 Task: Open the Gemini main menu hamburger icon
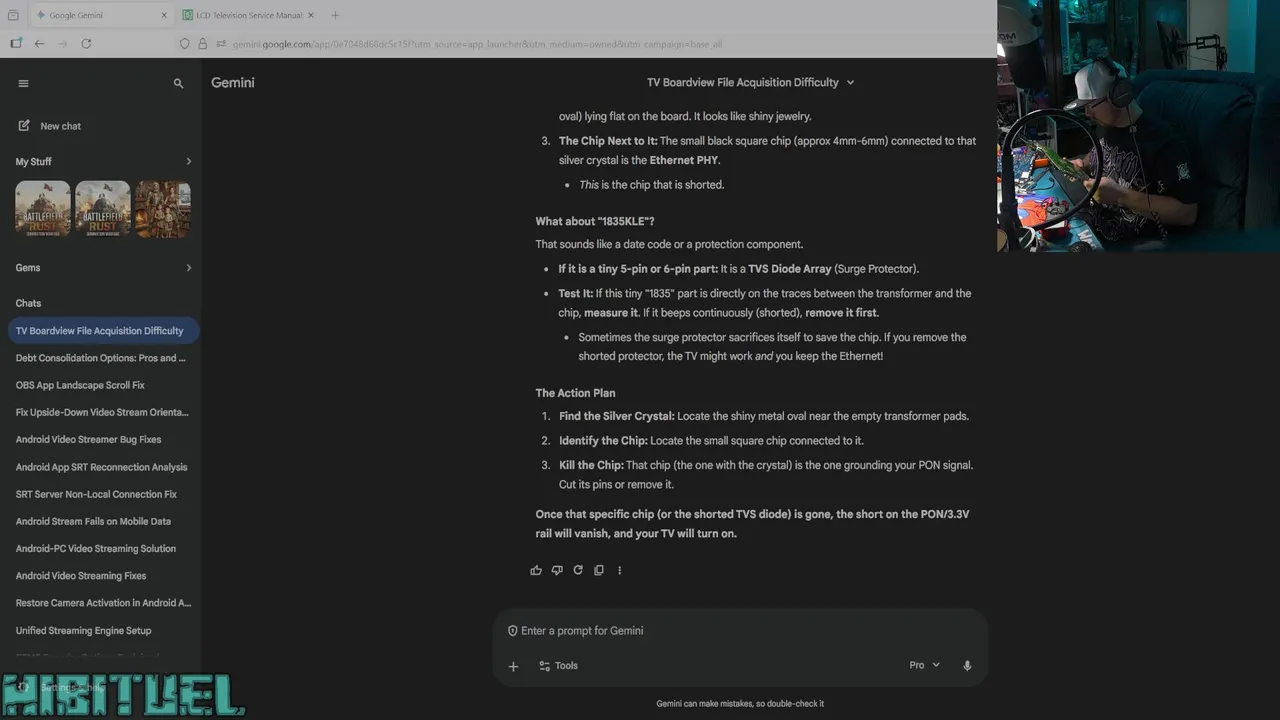[23, 83]
